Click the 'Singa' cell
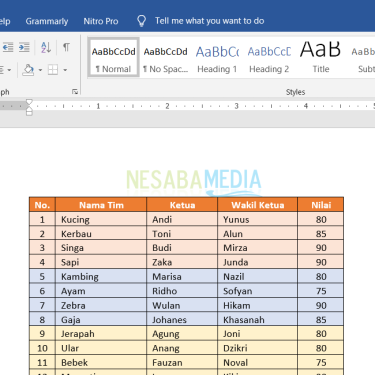 (101, 248)
